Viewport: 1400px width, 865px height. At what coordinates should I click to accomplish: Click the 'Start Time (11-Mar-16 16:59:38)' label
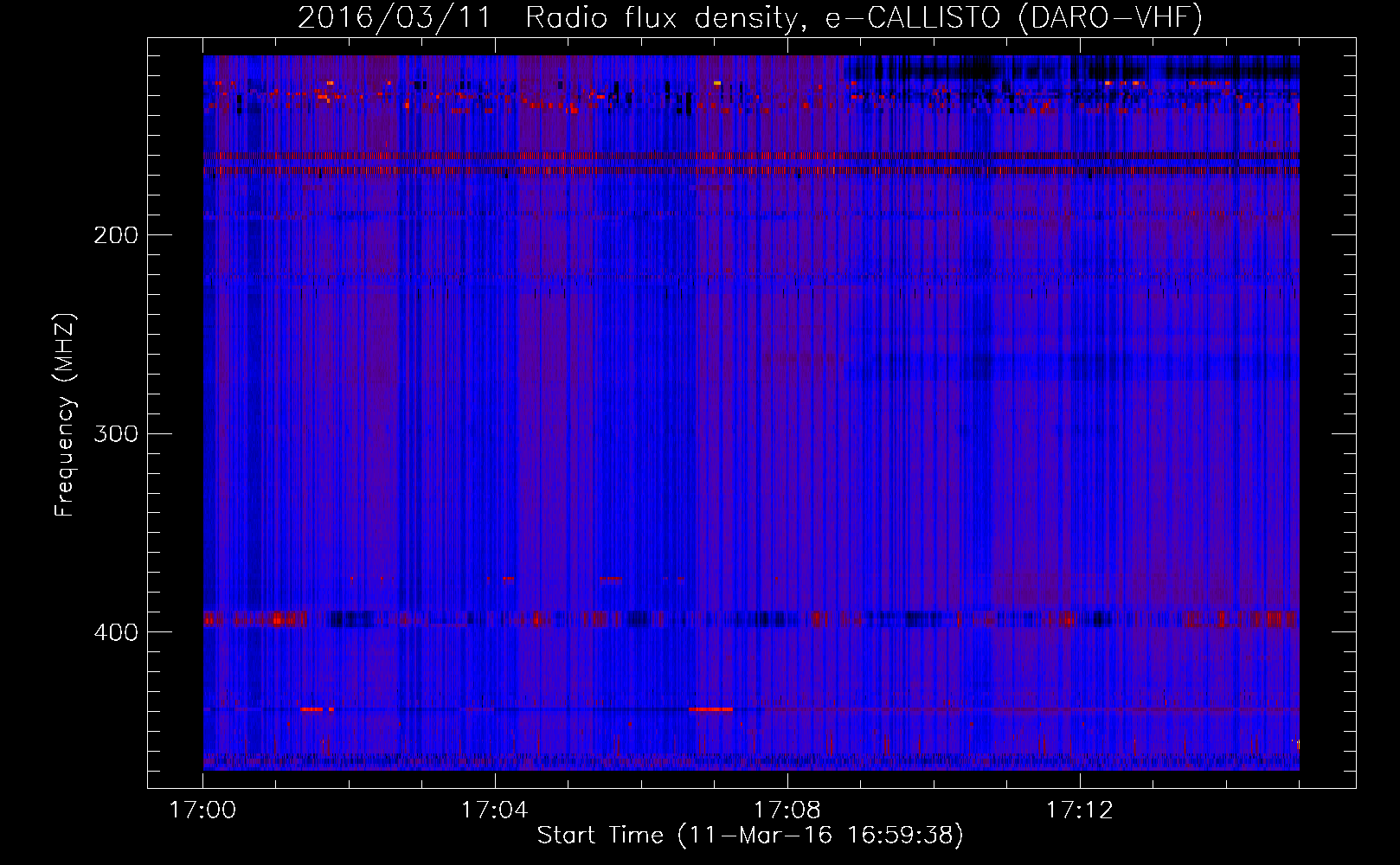point(750,836)
